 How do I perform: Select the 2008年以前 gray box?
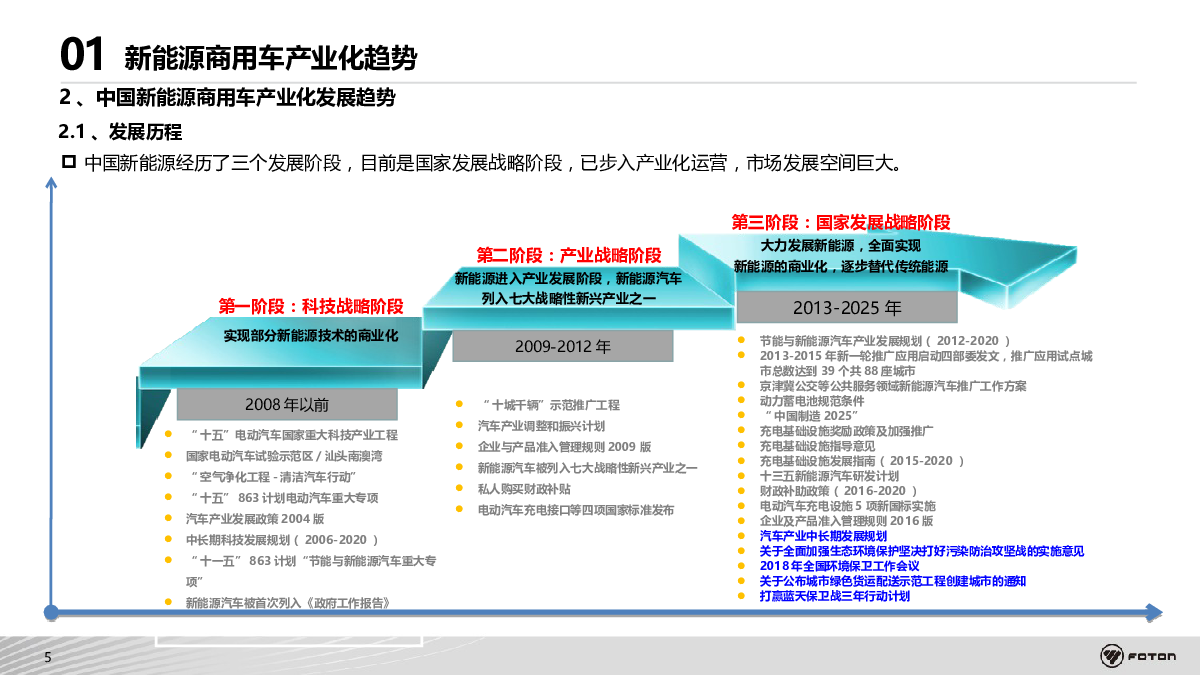pos(286,405)
